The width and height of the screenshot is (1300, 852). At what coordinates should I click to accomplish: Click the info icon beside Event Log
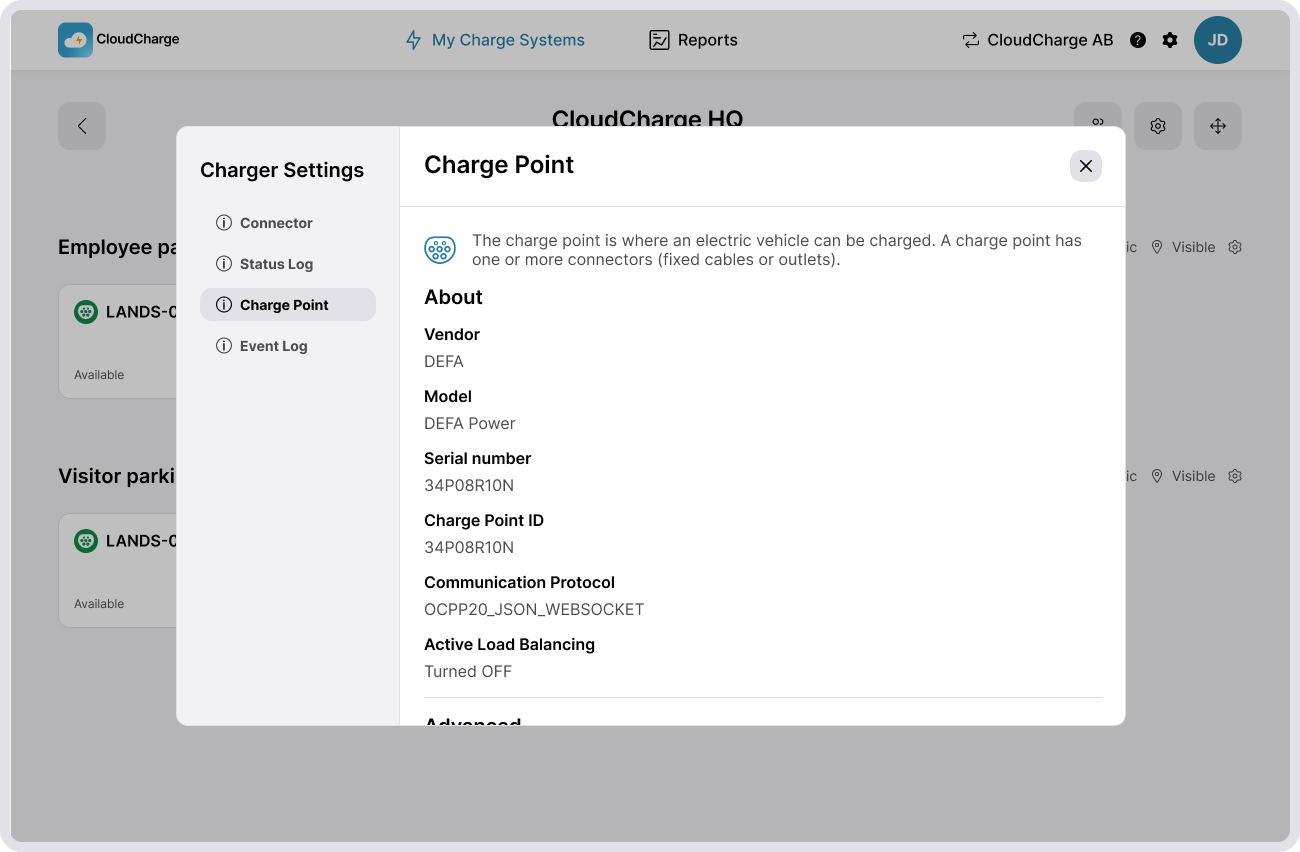pos(223,345)
